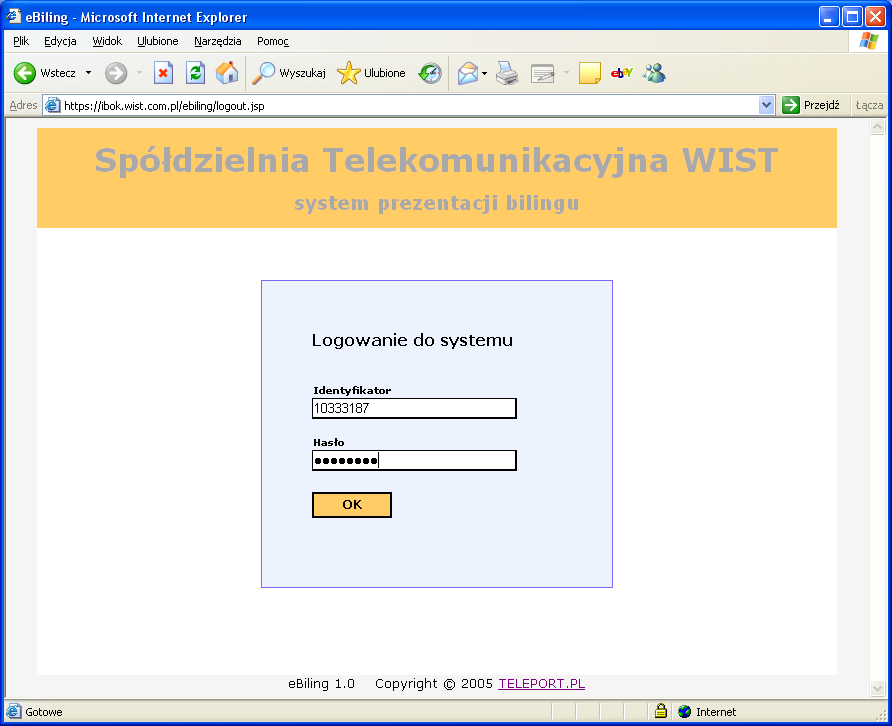Click the Edit page icon

click(x=542, y=73)
